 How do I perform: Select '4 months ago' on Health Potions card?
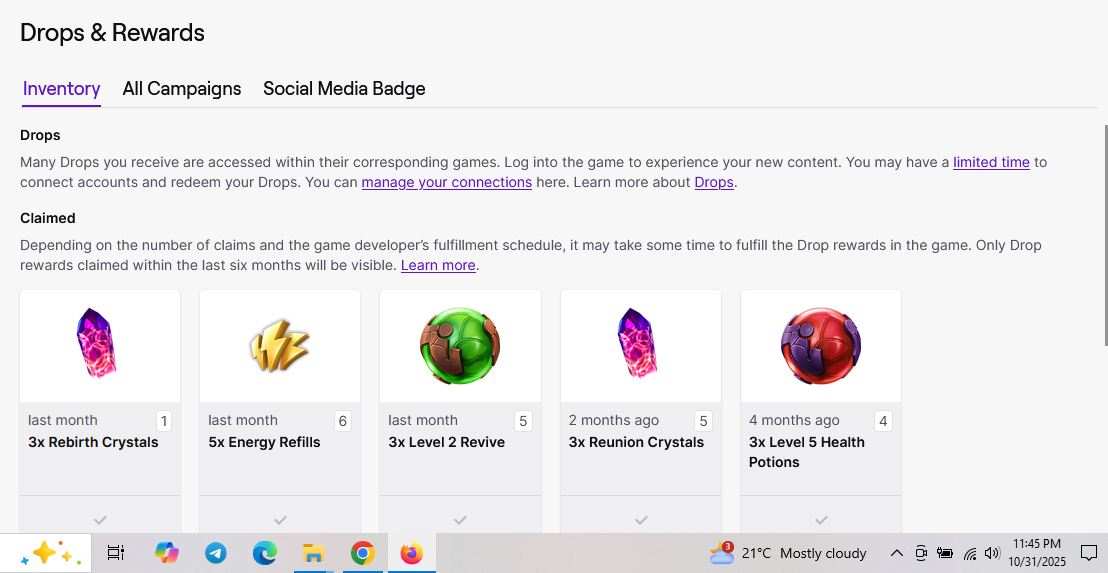pos(794,420)
